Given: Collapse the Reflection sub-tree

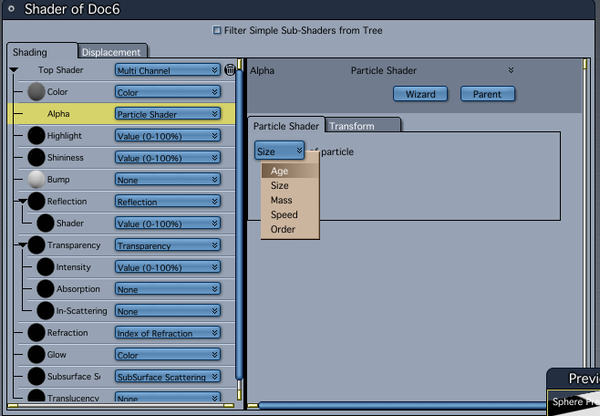Looking at the screenshot, I should [x=23, y=201].
